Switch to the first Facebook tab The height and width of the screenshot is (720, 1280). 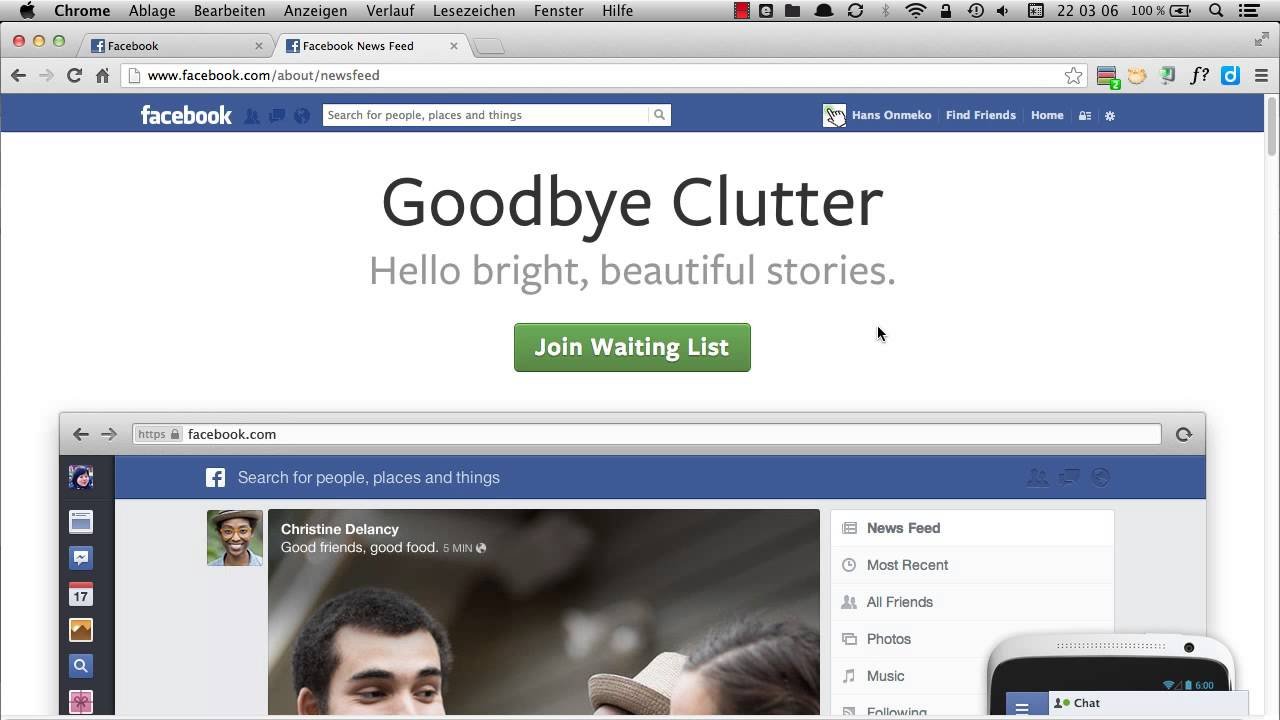170,46
